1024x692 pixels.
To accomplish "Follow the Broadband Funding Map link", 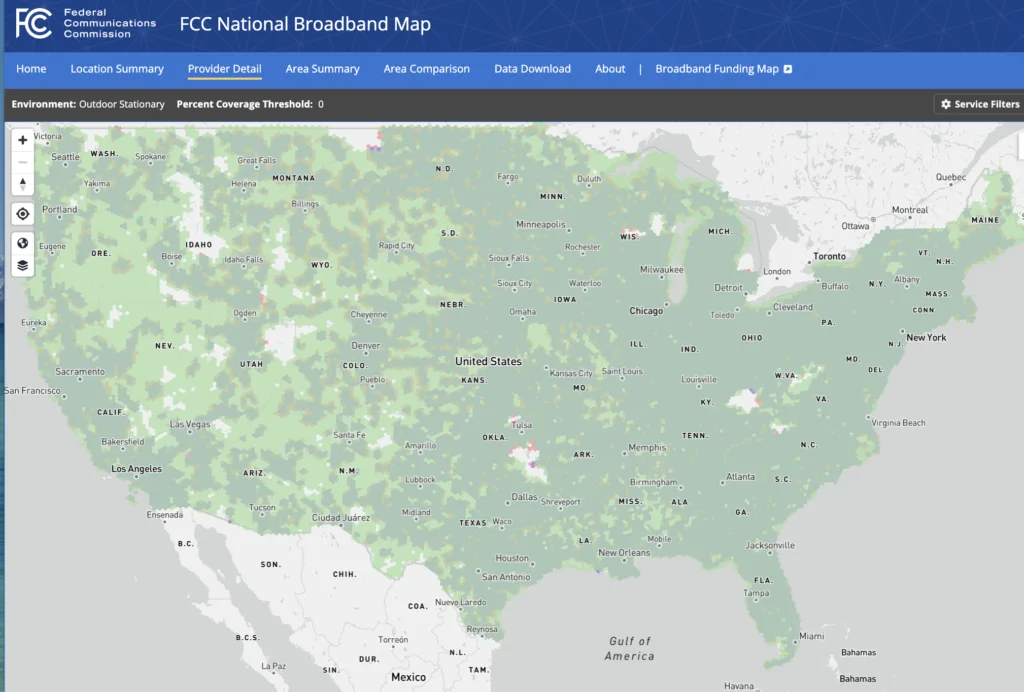I will point(717,69).
